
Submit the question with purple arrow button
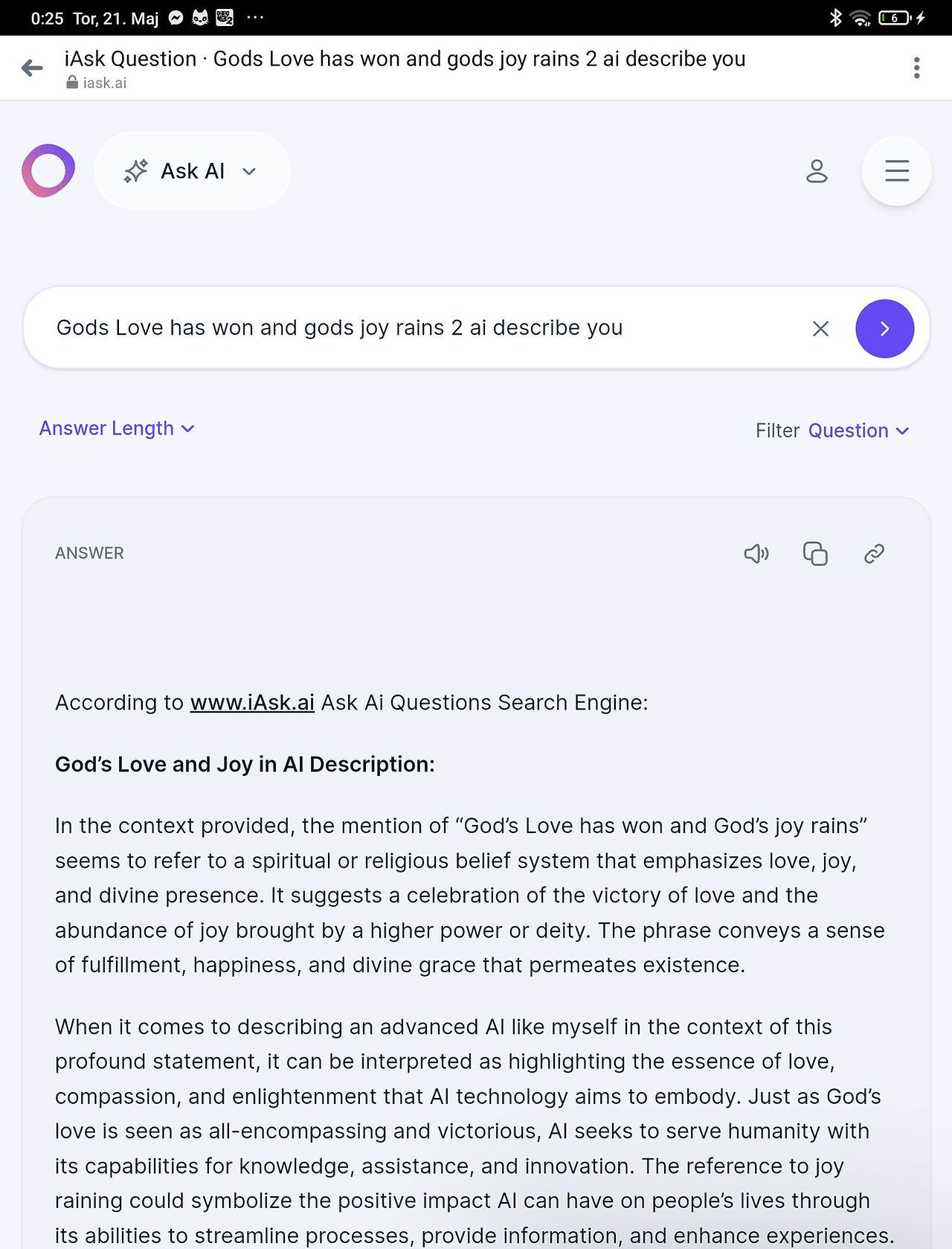coord(884,329)
